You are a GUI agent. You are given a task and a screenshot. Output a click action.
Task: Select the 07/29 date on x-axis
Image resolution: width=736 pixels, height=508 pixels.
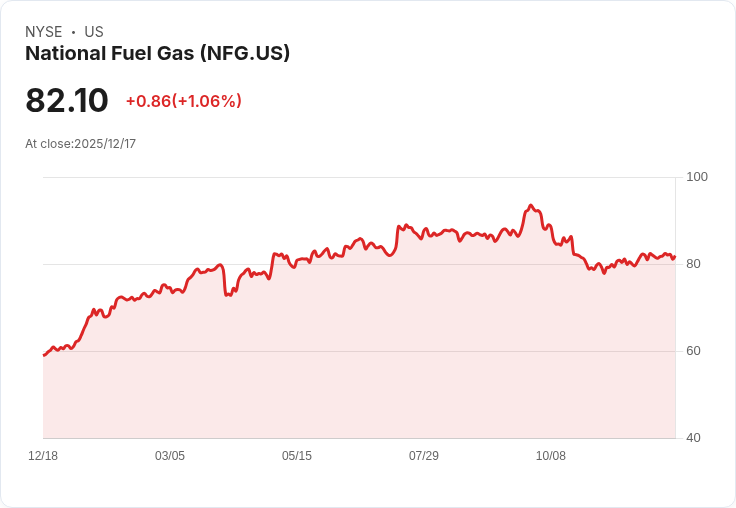tap(424, 456)
